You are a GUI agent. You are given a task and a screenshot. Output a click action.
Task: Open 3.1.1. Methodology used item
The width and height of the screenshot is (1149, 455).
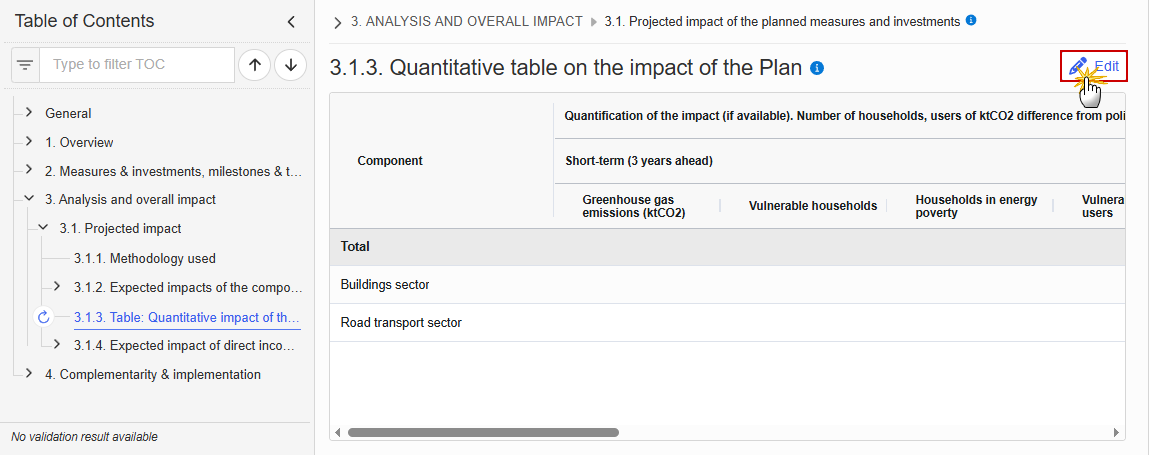[145, 259]
